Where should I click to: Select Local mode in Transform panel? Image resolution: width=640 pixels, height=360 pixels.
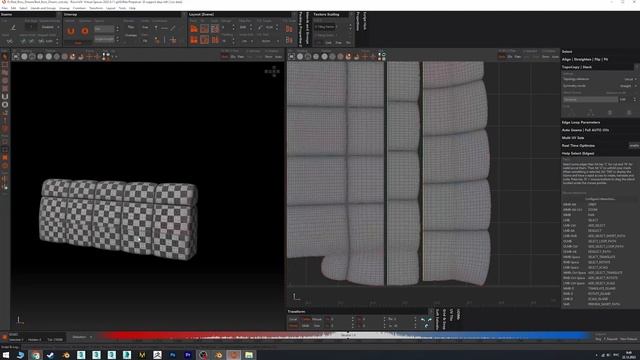(293, 320)
